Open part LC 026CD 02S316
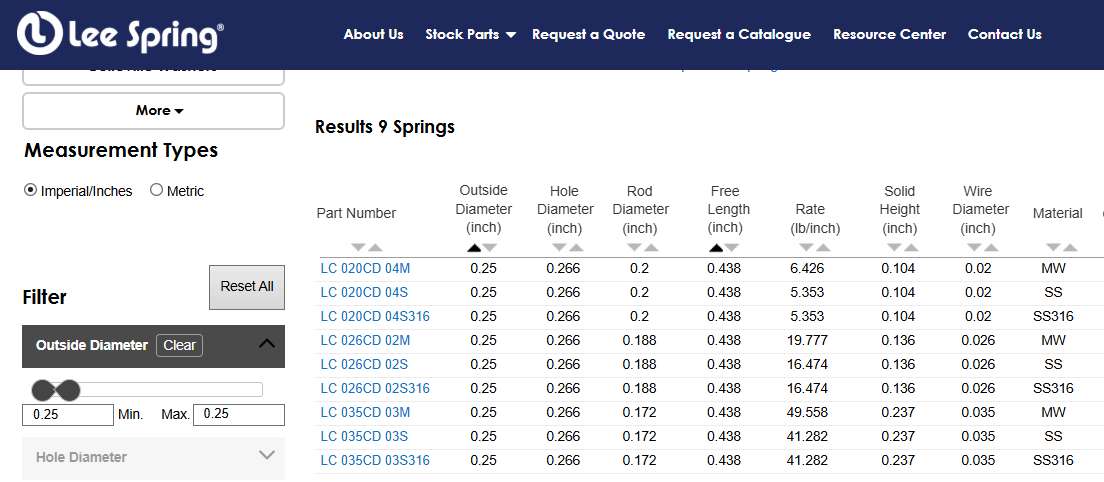This screenshot has height=482, width=1104. (x=375, y=388)
